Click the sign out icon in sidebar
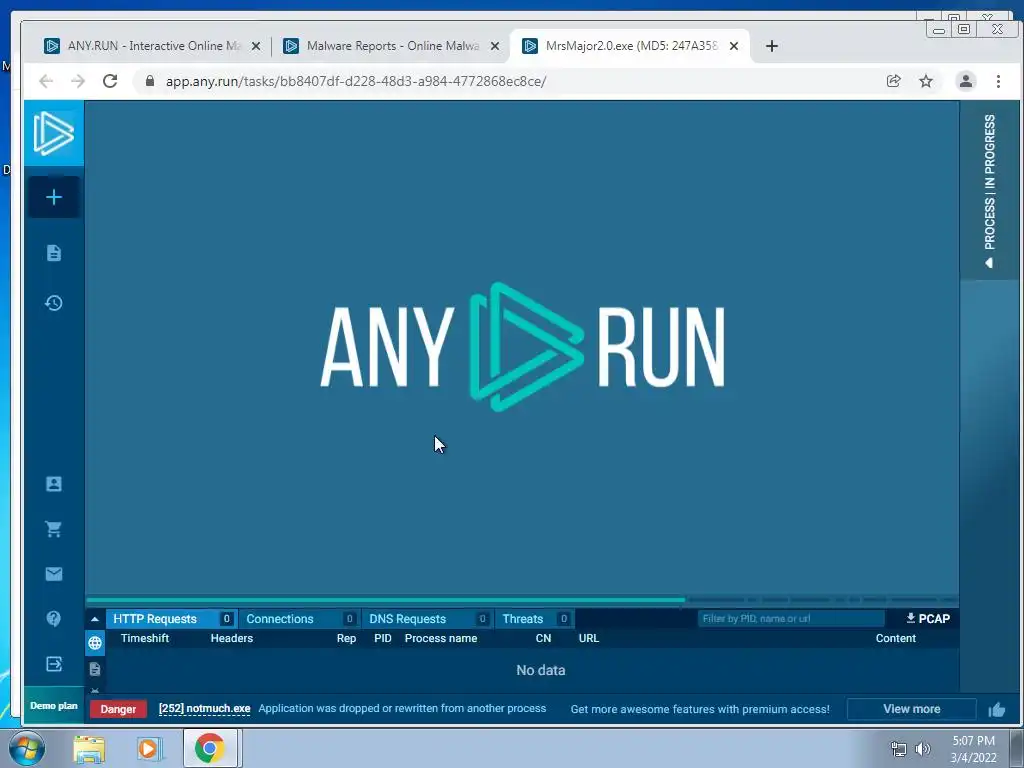Screen dimensions: 1024x768 [x=54, y=664]
